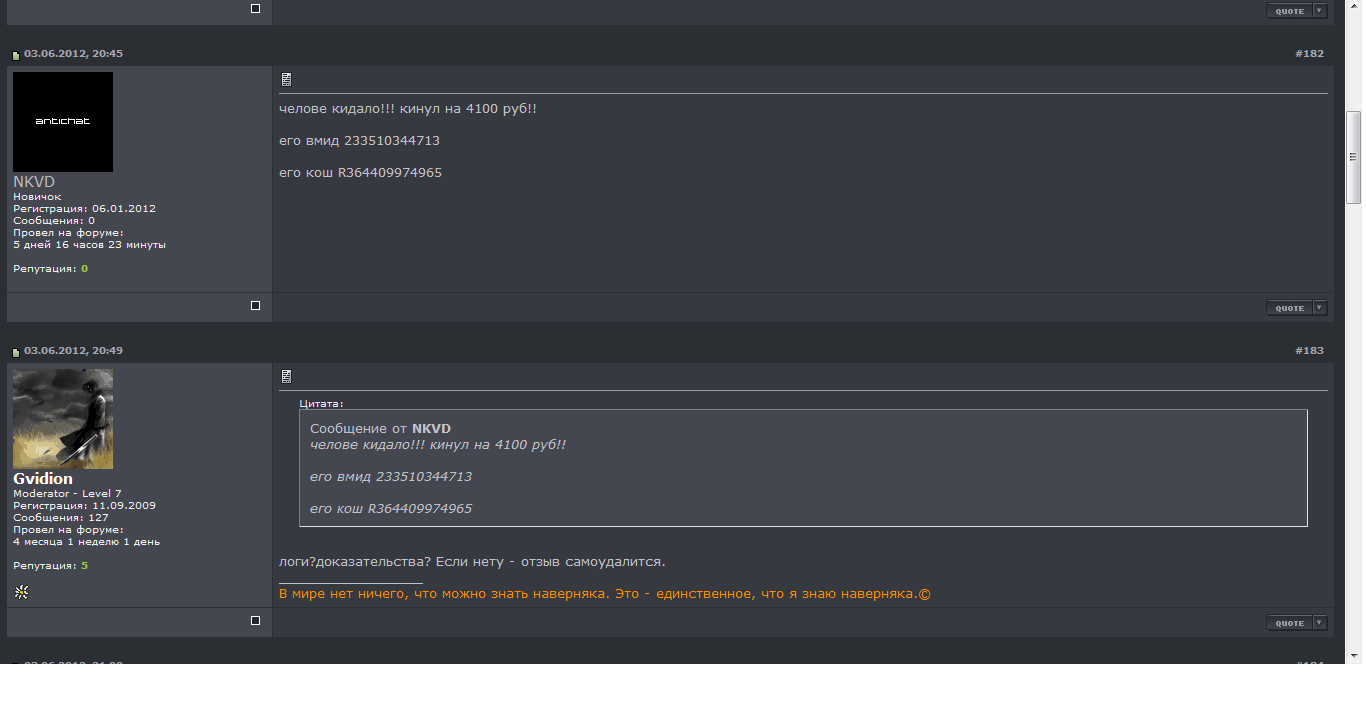1366x728 pixels.
Task: Toggle the small square under NKVD's profile
Action: click(x=255, y=306)
